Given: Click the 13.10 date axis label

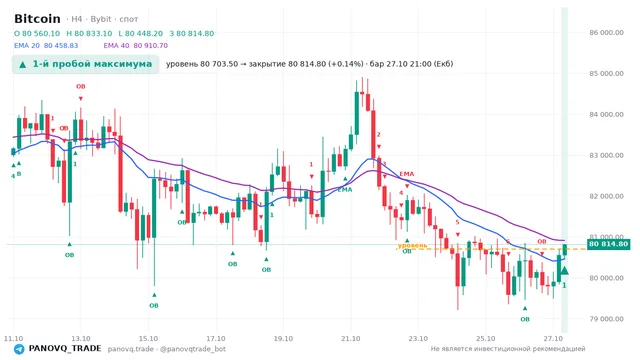Looking at the screenshot, I should pos(81,339).
